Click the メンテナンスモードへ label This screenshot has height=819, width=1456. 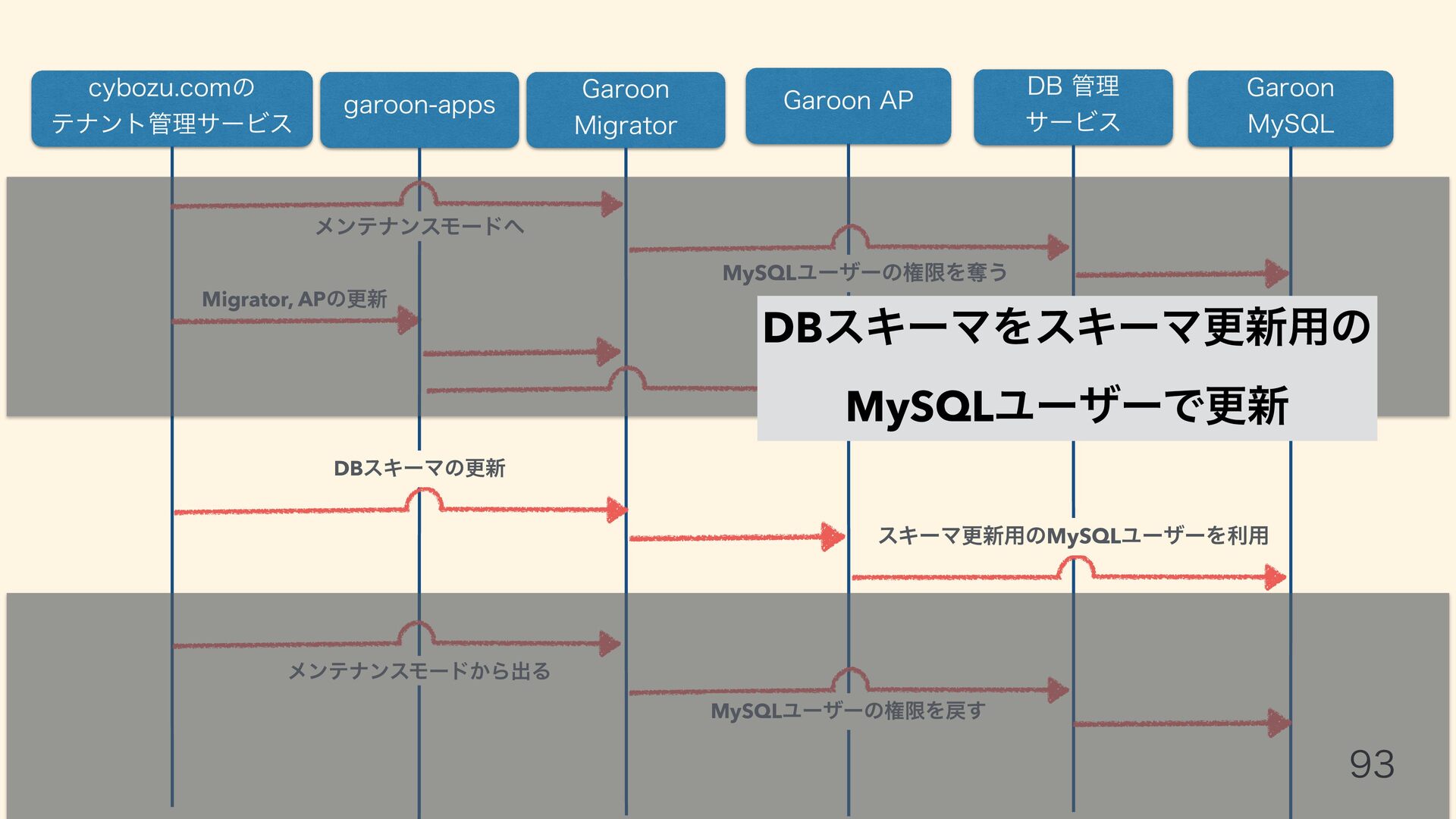419,226
